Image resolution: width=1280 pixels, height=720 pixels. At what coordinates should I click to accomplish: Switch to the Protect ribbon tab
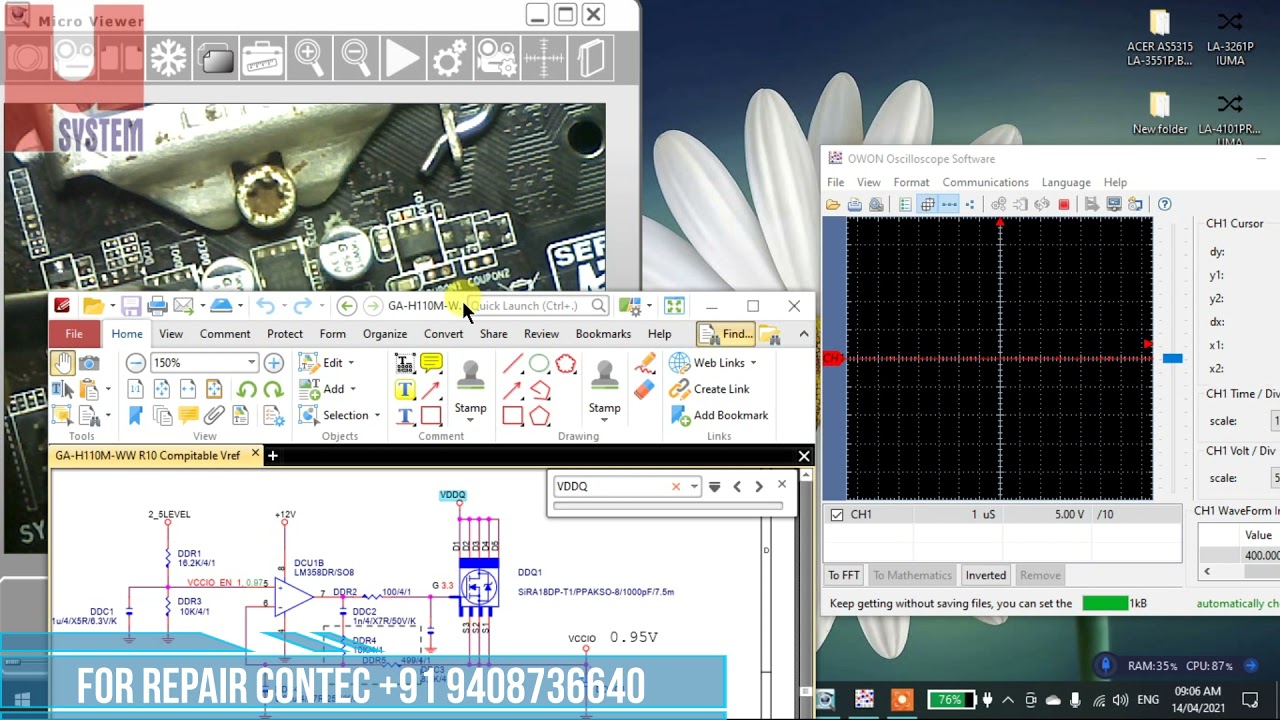285,334
